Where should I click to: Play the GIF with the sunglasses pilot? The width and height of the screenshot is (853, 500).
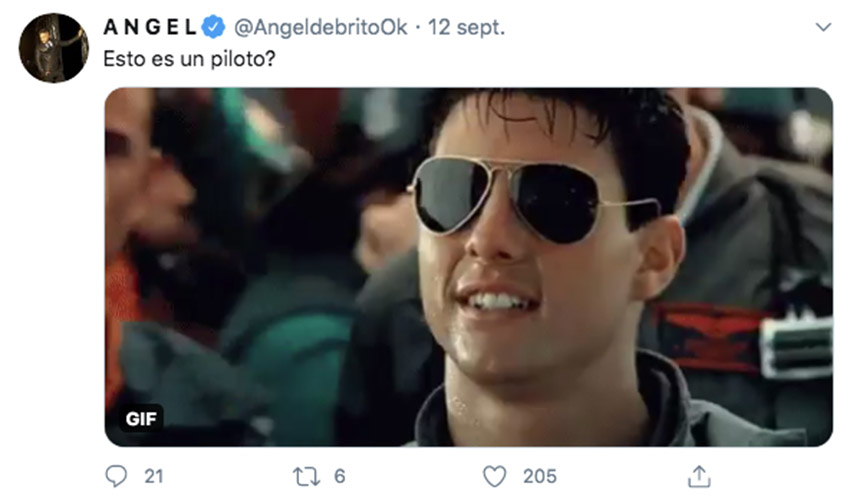pyautogui.click(x=468, y=267)
